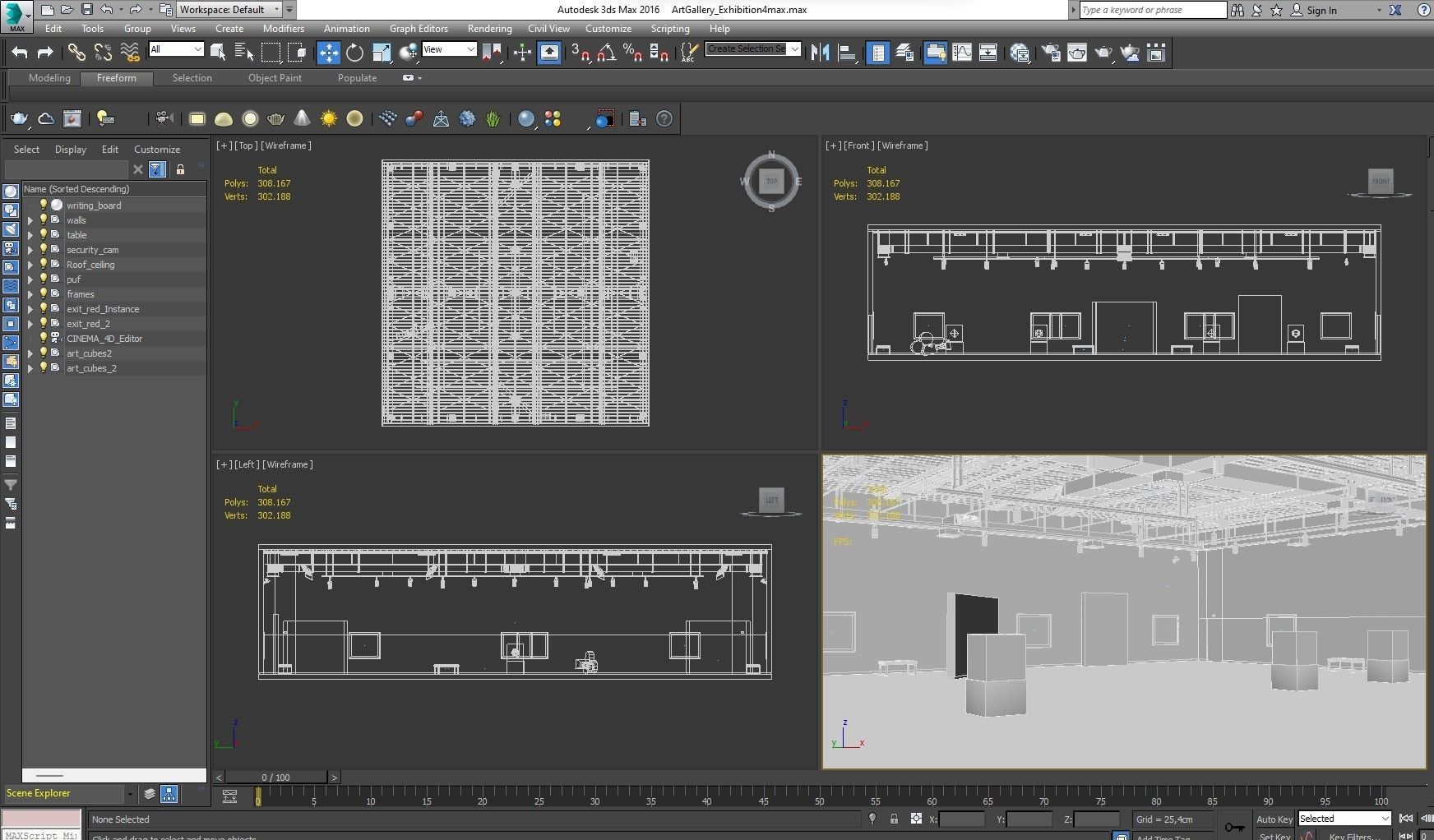
Task: Toggle visibility bulb for frames
Action: [x=44, y=293]
